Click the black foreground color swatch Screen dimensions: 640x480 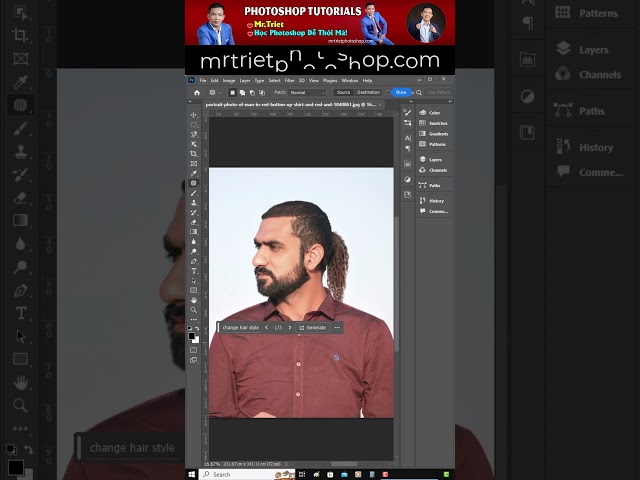point(191,336)
